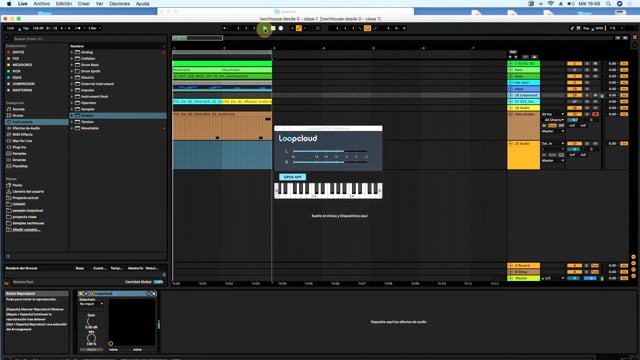
Task: Open the samples loopcloud folder
Action: [27, 211]
